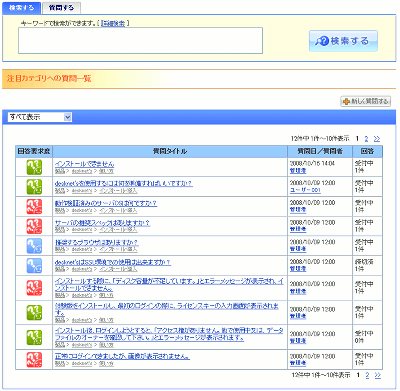Click the 検索する search button
Image resolution: width=400 pixels, height=391 pixels.
[343, 41]
